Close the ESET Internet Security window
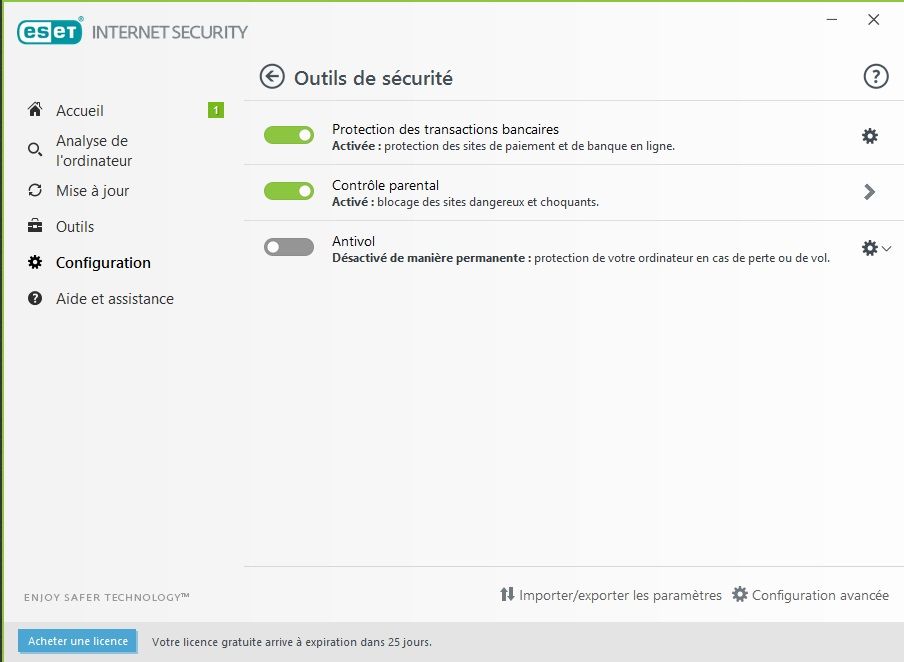The image size is (904, 662). point(873,20)
